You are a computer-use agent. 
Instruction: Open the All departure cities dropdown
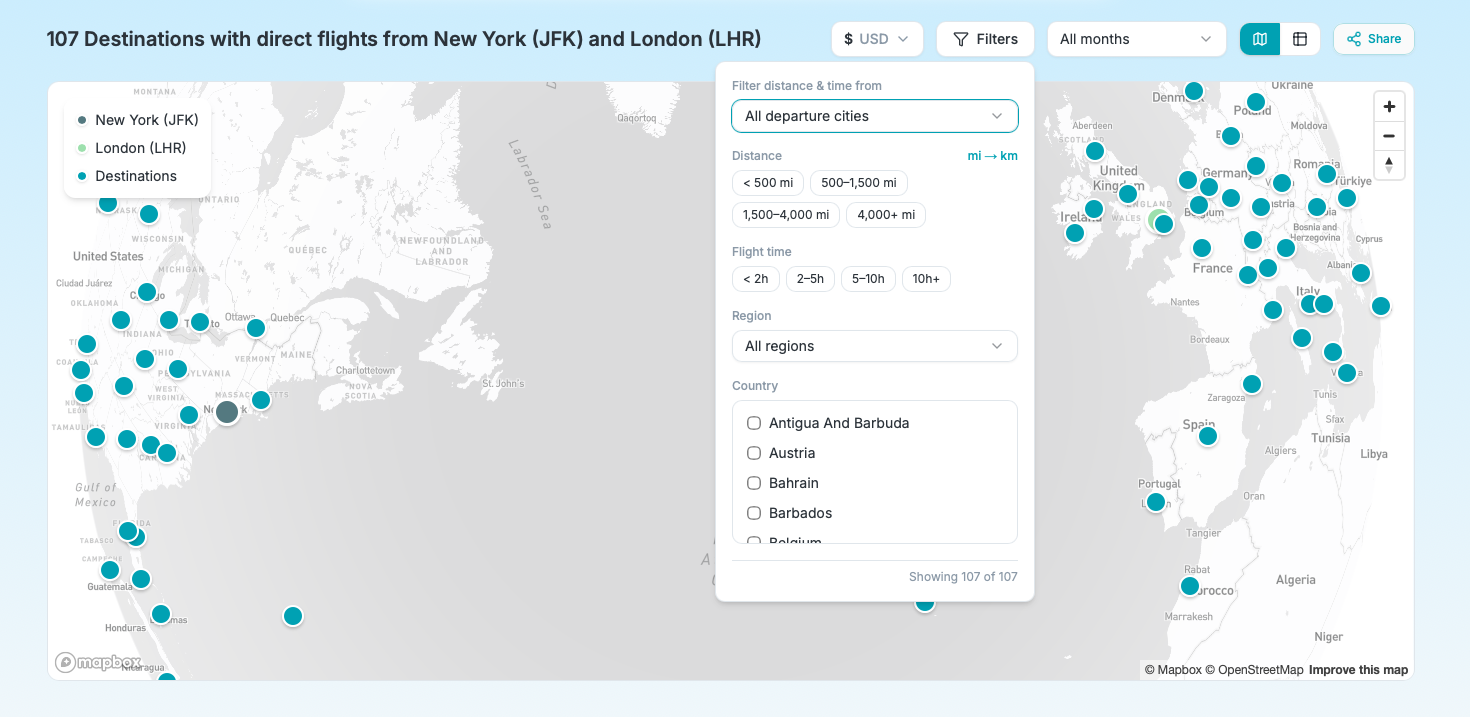tap(875, 116)
